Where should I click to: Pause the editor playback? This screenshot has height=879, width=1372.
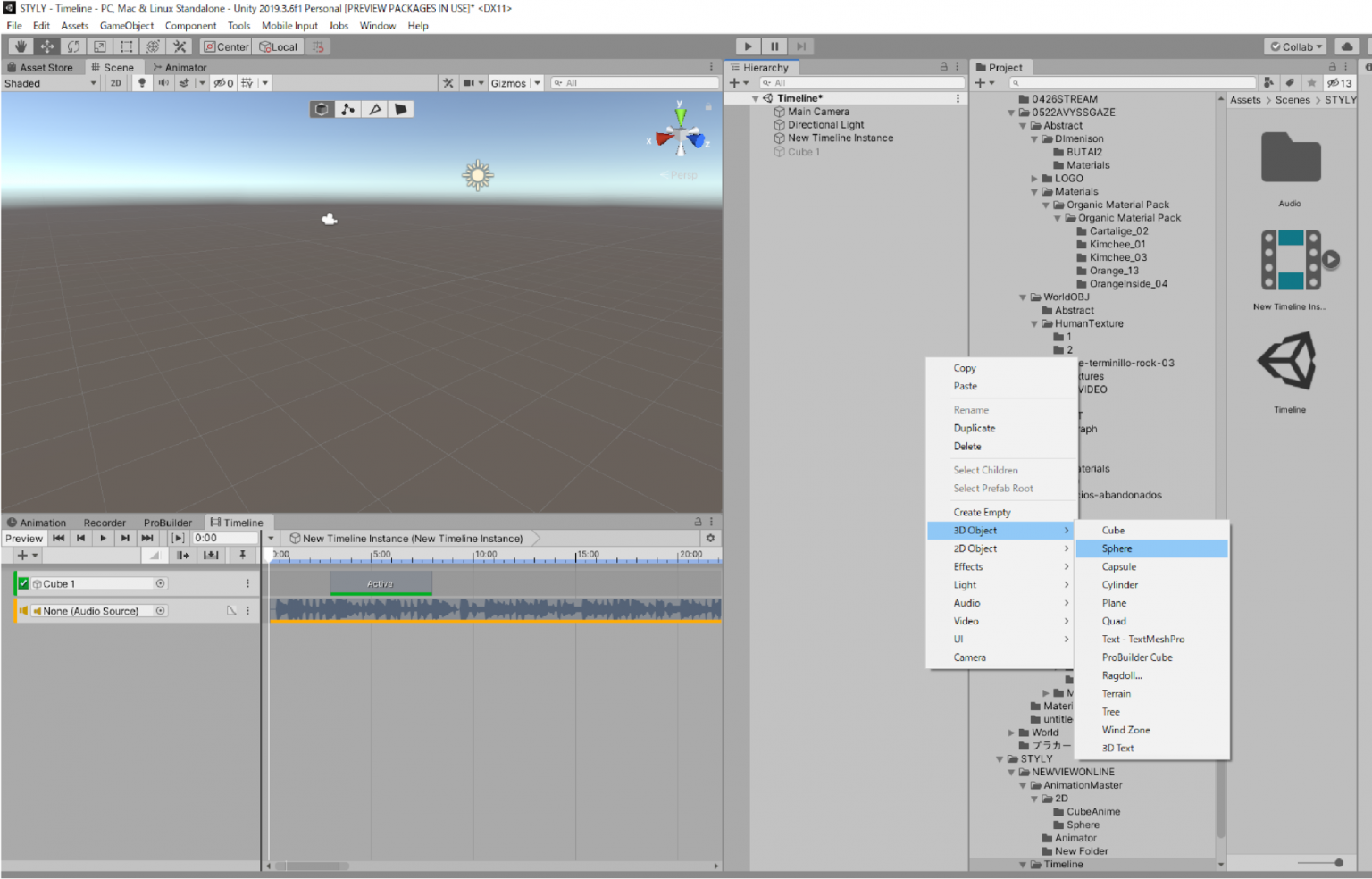pyautogui.click(x=774, y=46)
